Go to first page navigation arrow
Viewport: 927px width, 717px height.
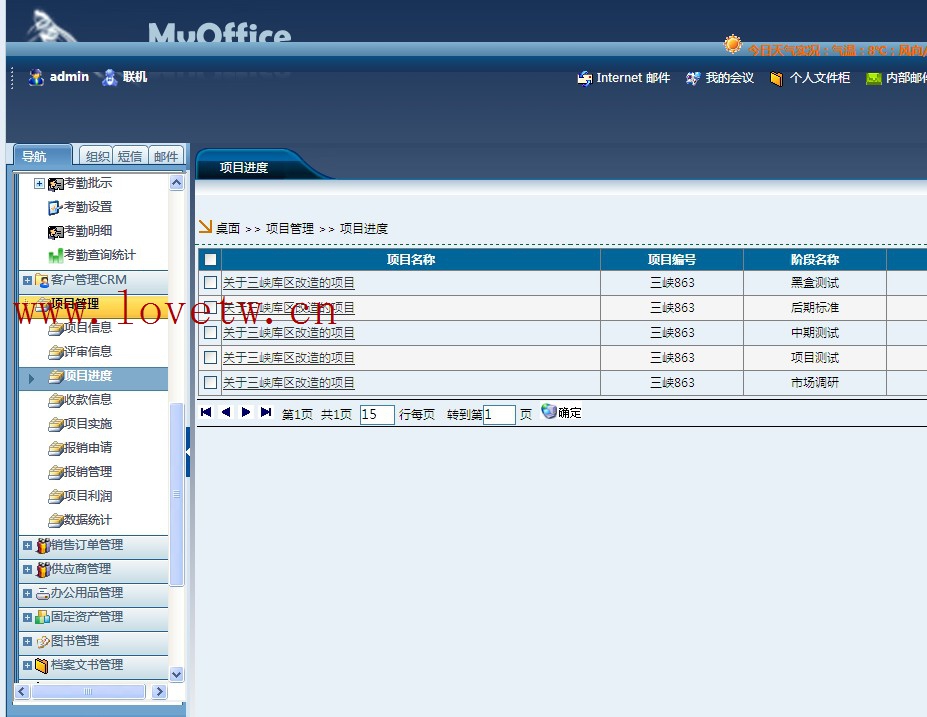(x=206, y=412)
